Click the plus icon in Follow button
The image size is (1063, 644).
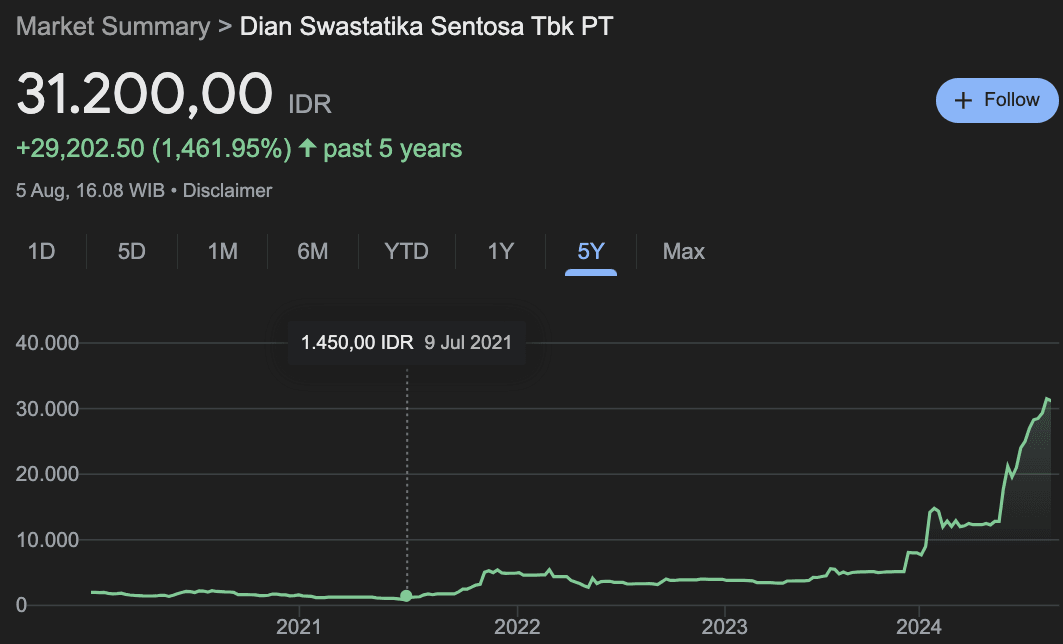click(964, 100)
